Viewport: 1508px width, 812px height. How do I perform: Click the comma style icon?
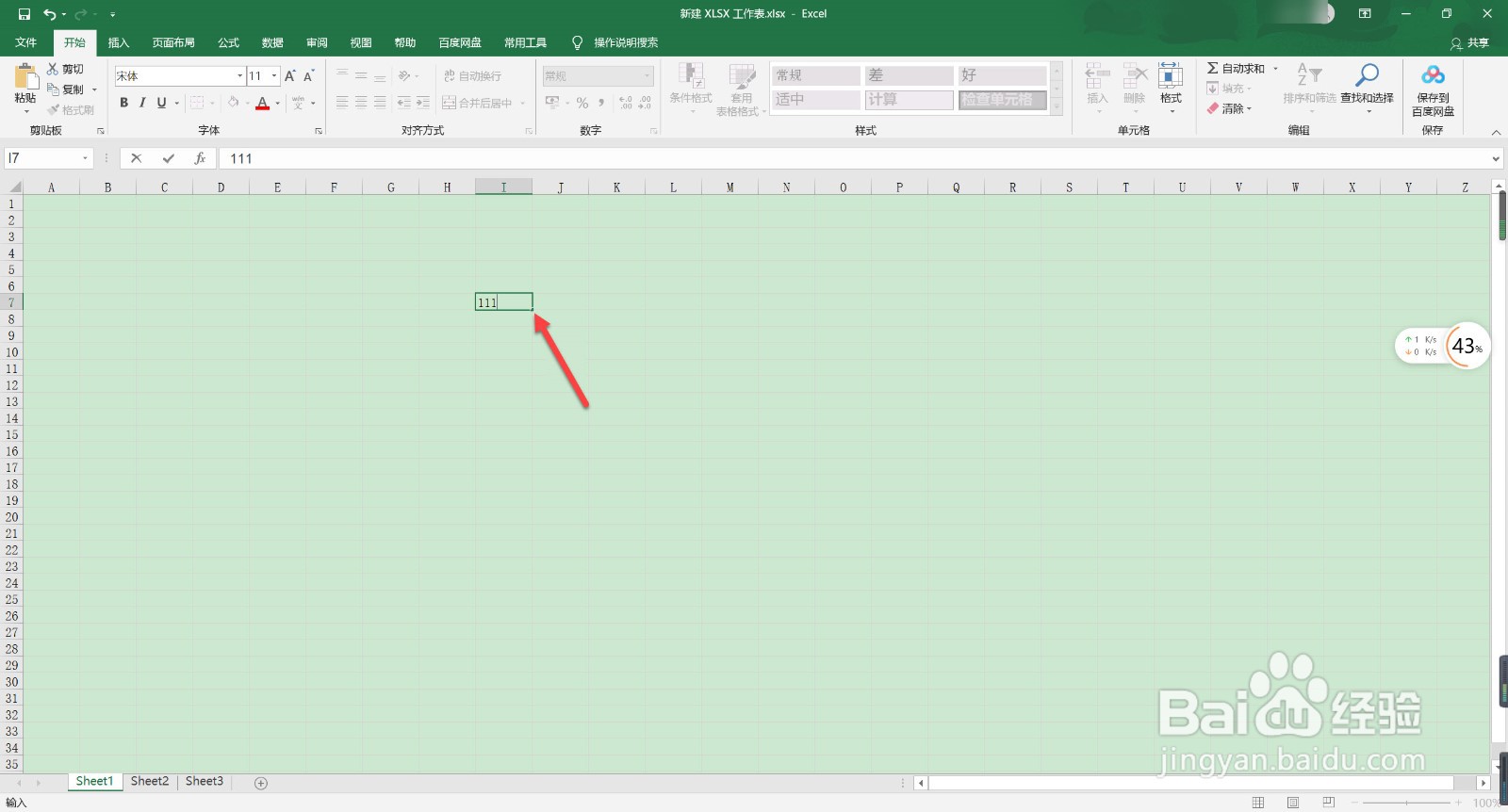(x=601, y=103)
